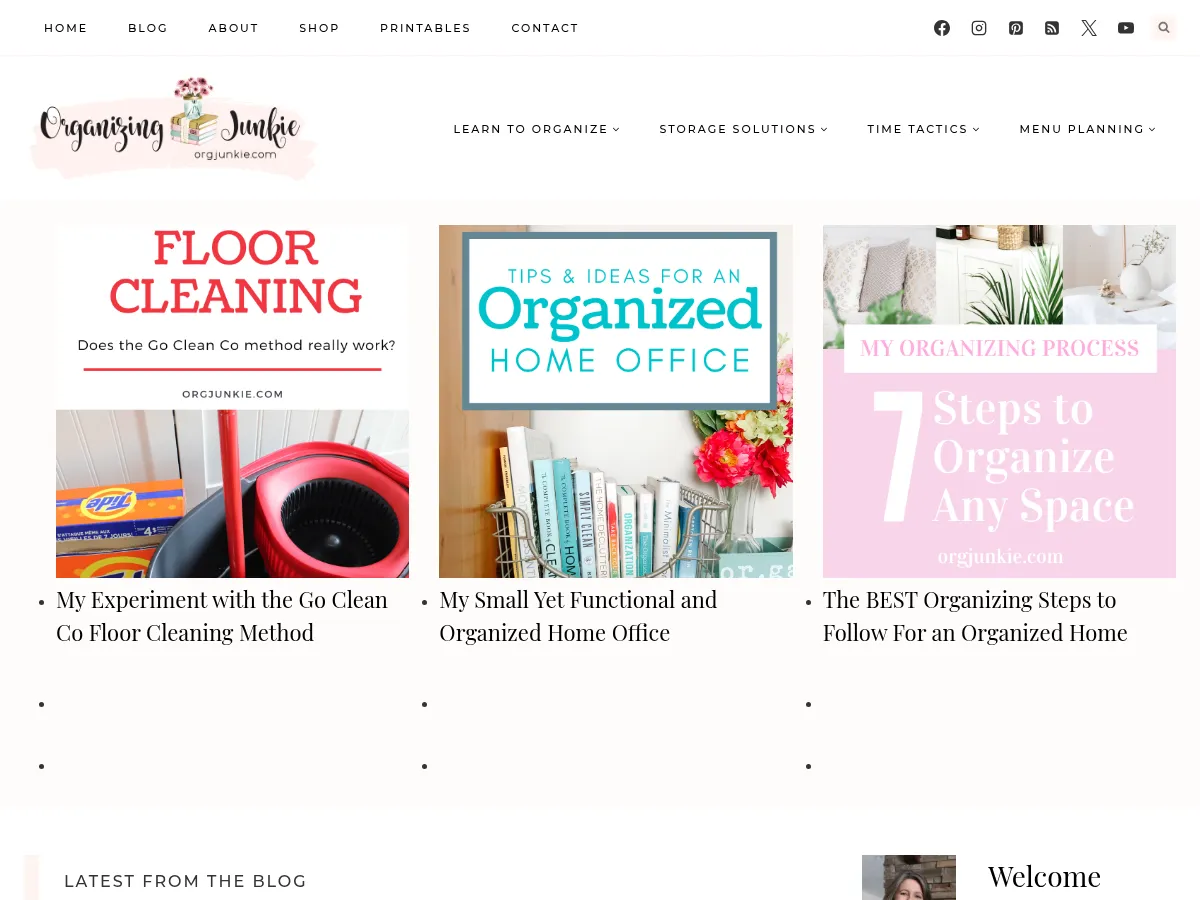Open the Printables menu item
This screenshot has width=1200, height=900.
[425, 28]
